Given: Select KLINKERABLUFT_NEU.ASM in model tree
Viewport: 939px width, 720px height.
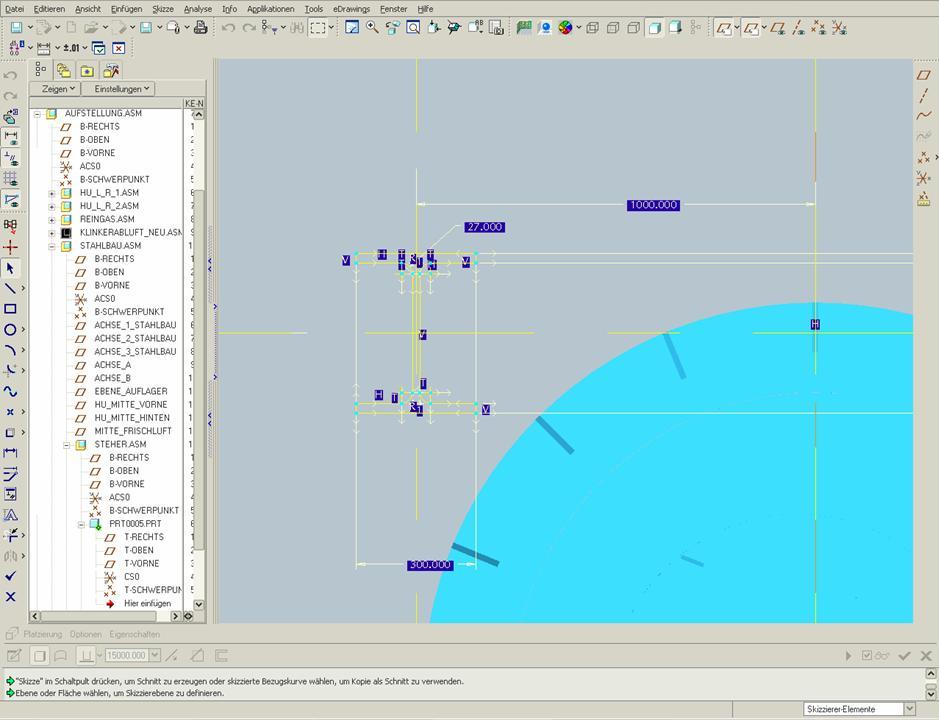Looking at the screenshot, I should point(131,232).
